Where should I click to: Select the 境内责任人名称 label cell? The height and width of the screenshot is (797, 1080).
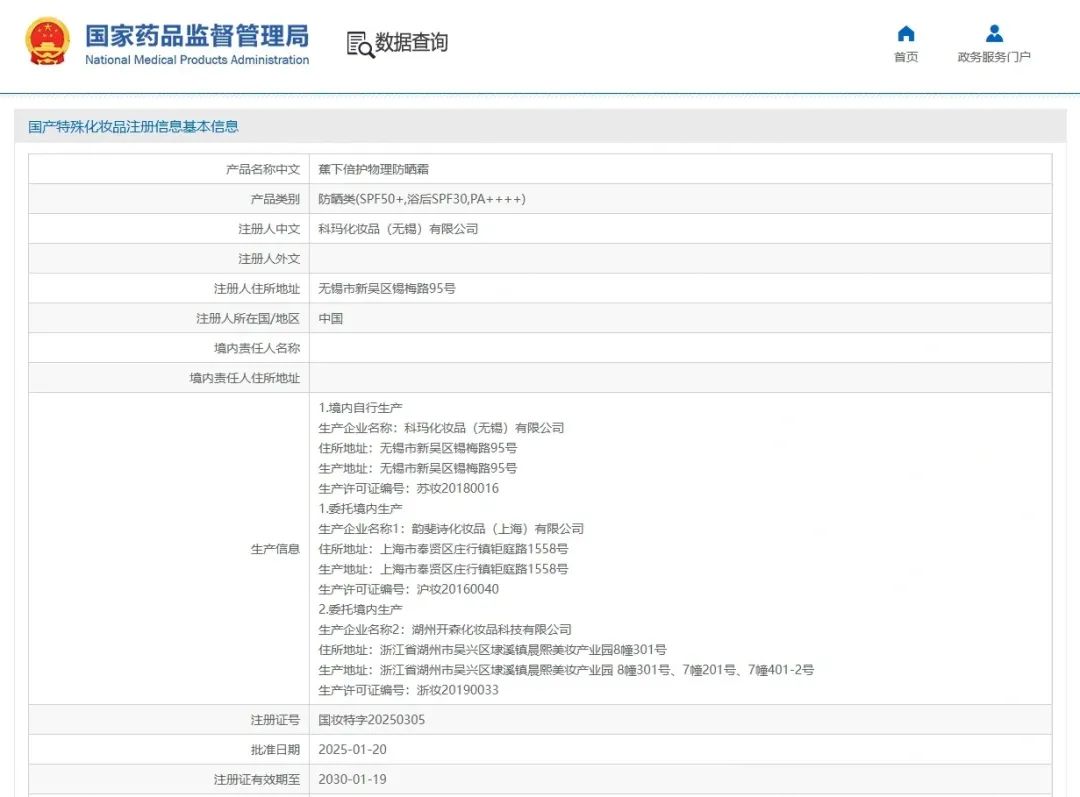click(x=169, y=348)
